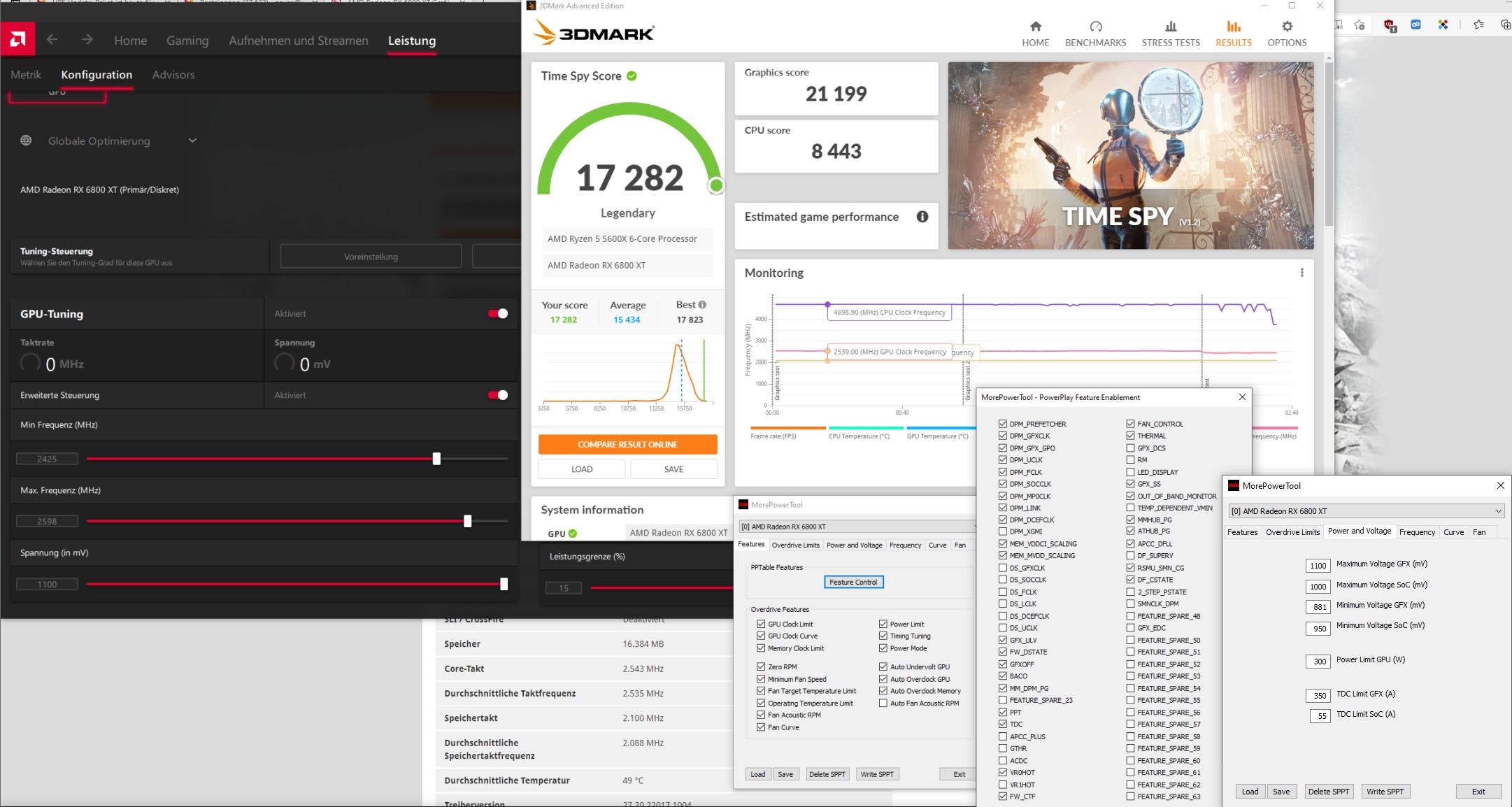
Task: Click info icon next to Estimated game performance
Action: [x=922, y=217]
